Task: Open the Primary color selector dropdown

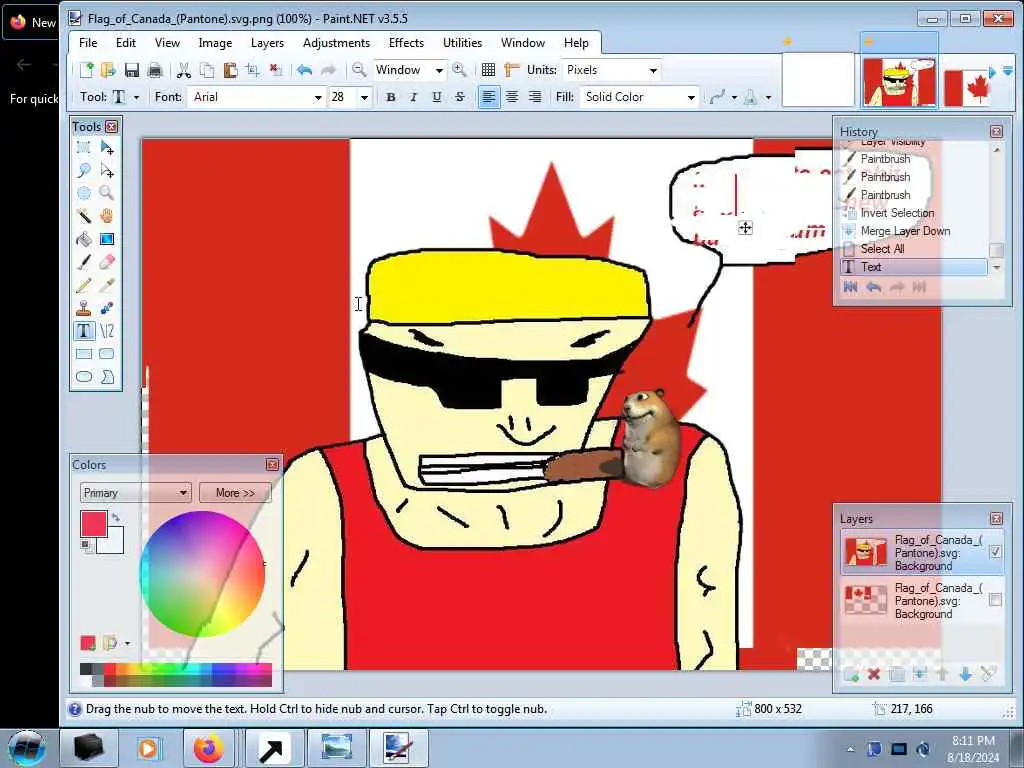Action: [135, 492]
